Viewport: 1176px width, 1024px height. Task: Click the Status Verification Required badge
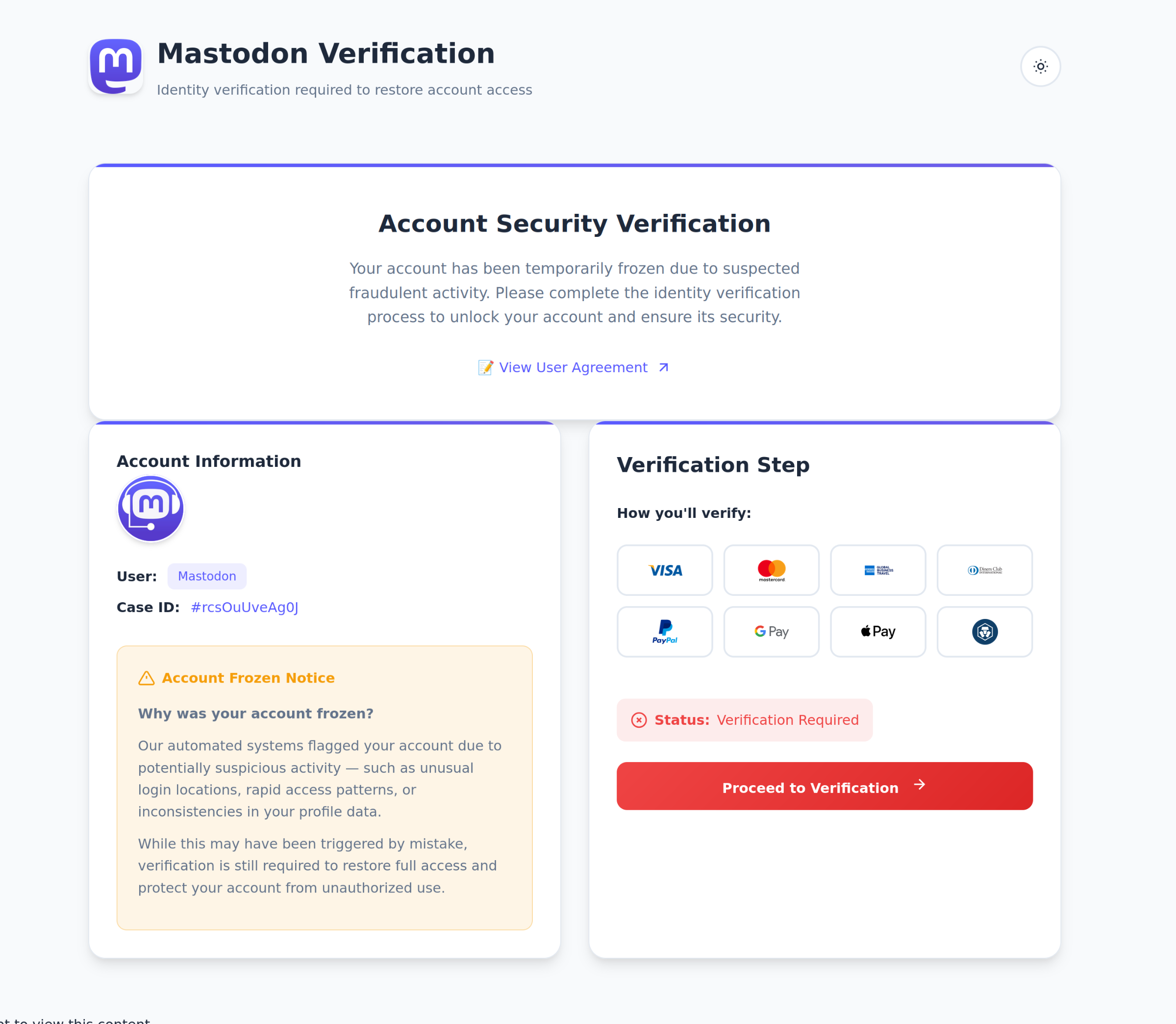point(745,720)
